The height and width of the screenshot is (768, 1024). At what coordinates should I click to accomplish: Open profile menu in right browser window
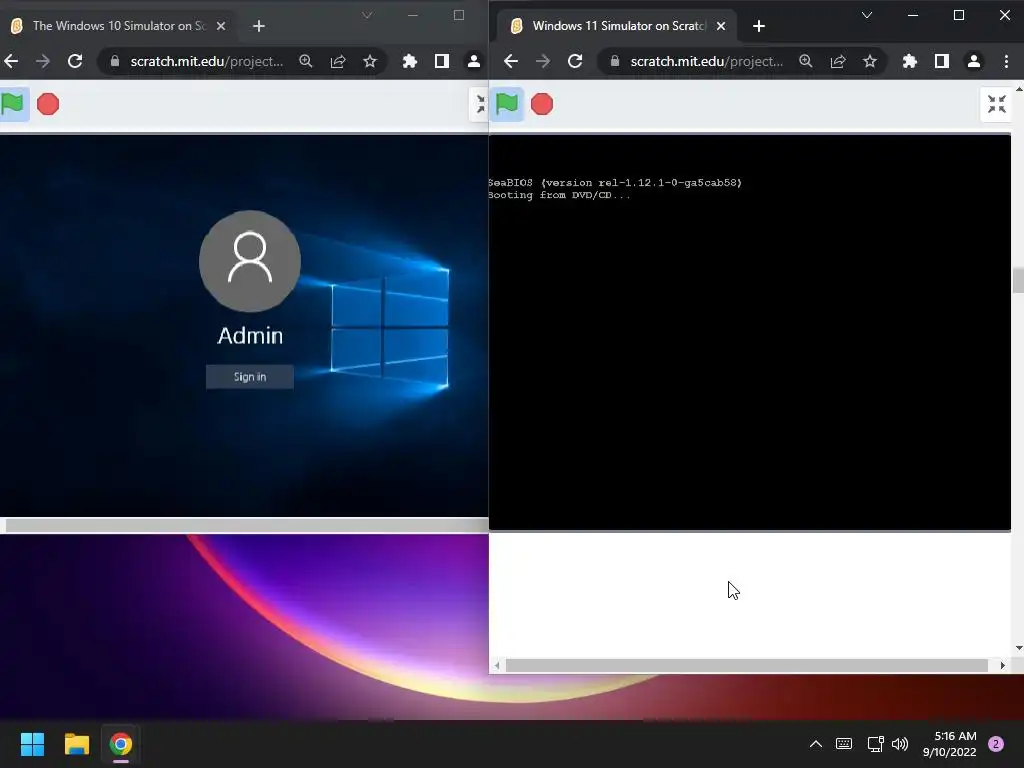[x=974, y=61]
